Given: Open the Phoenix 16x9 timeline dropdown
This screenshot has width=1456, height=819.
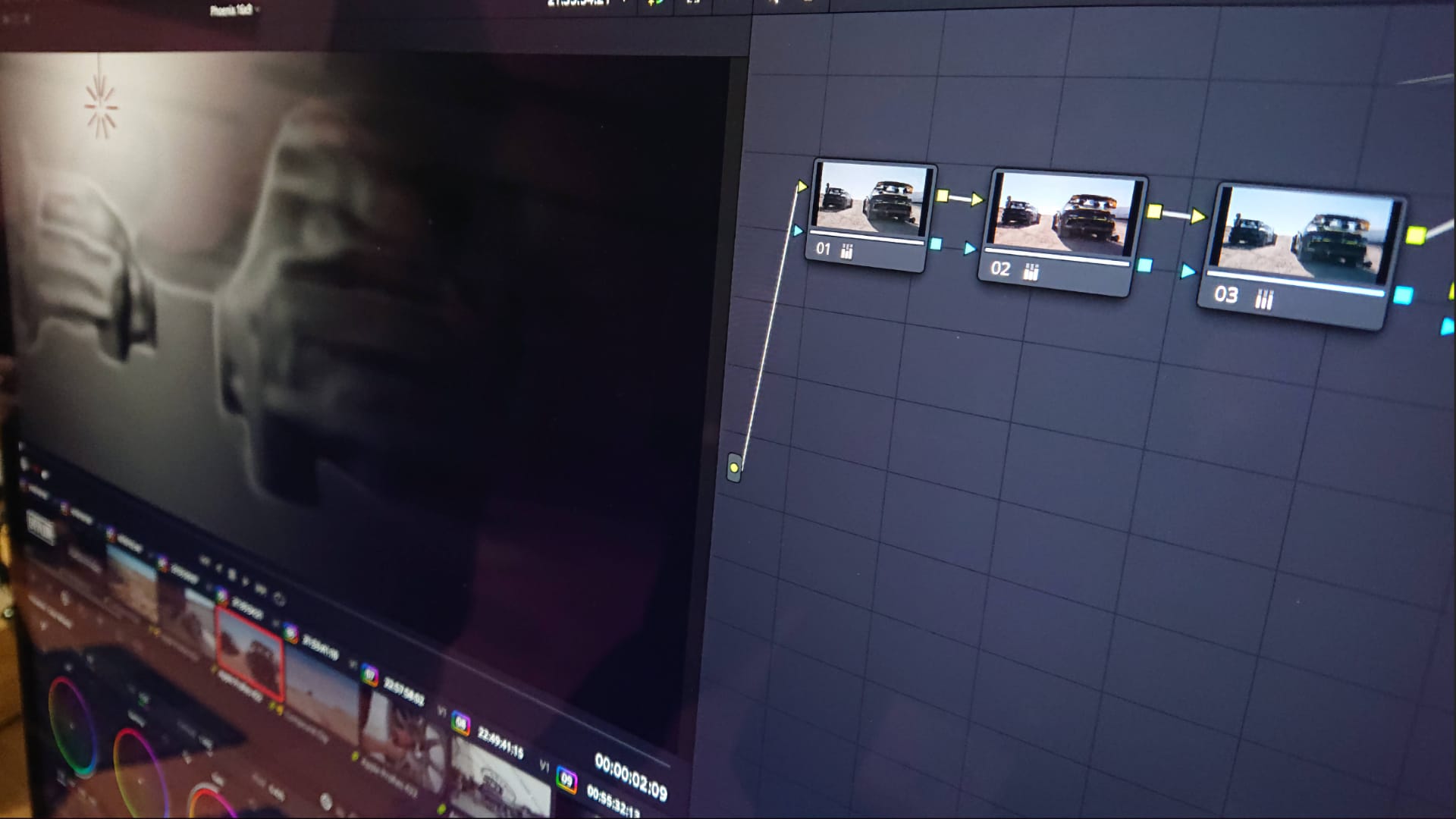Looking at the screenshot, I should coord(235,10).
